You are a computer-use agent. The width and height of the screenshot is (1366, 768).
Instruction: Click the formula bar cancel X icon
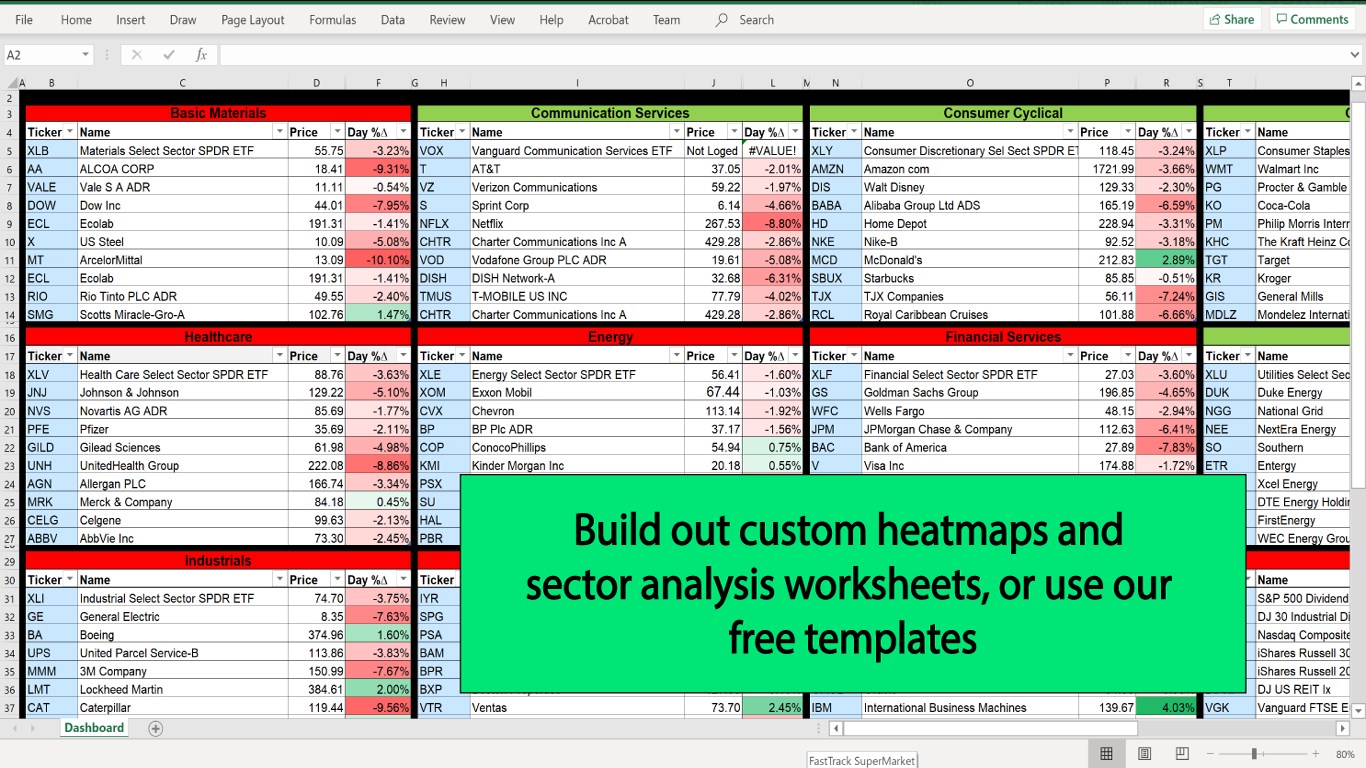[x=137, y=55]
